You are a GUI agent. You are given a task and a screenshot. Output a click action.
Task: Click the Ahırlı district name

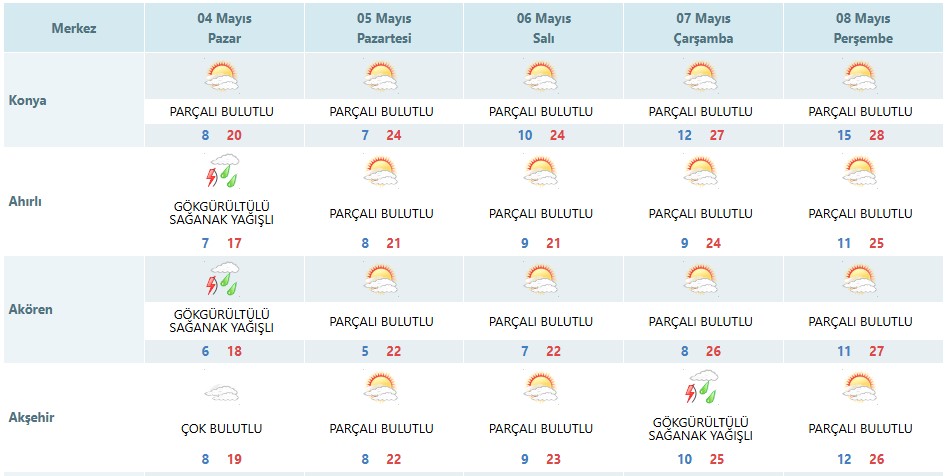[25, 202]
